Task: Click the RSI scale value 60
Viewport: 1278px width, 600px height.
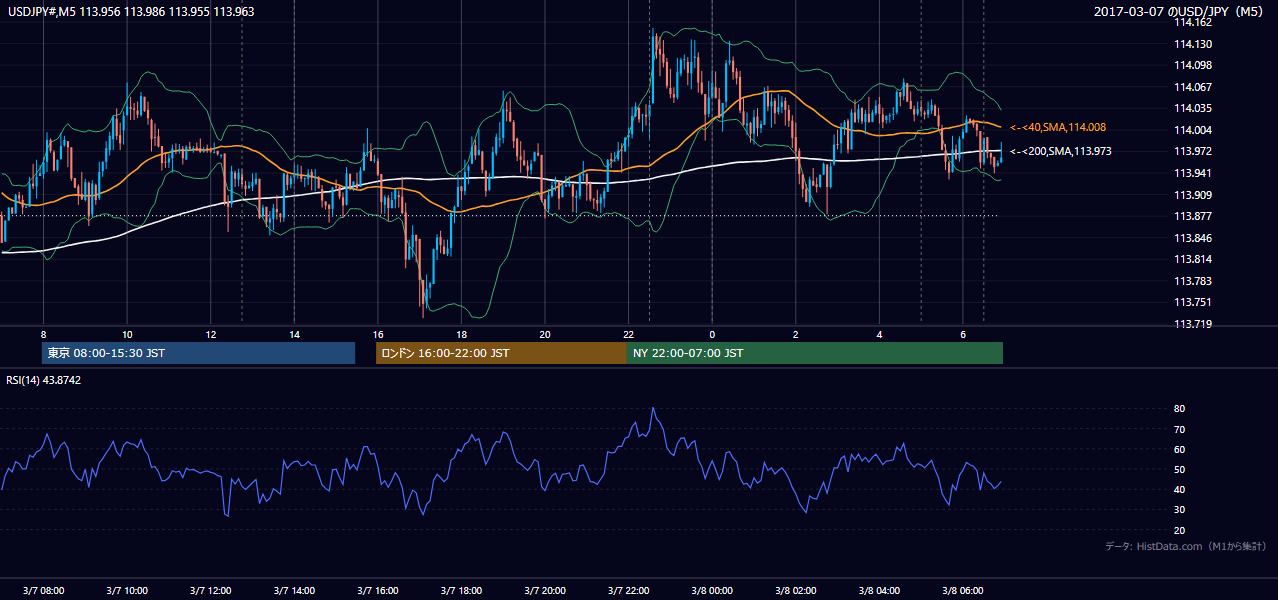Action: tap(1179, 449)
